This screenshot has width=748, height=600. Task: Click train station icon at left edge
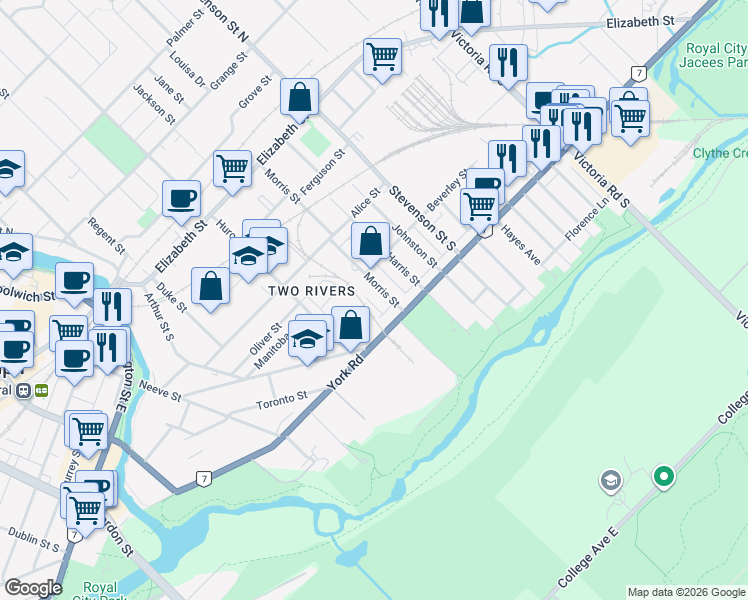pyautogui.click(x=23, y=391)
